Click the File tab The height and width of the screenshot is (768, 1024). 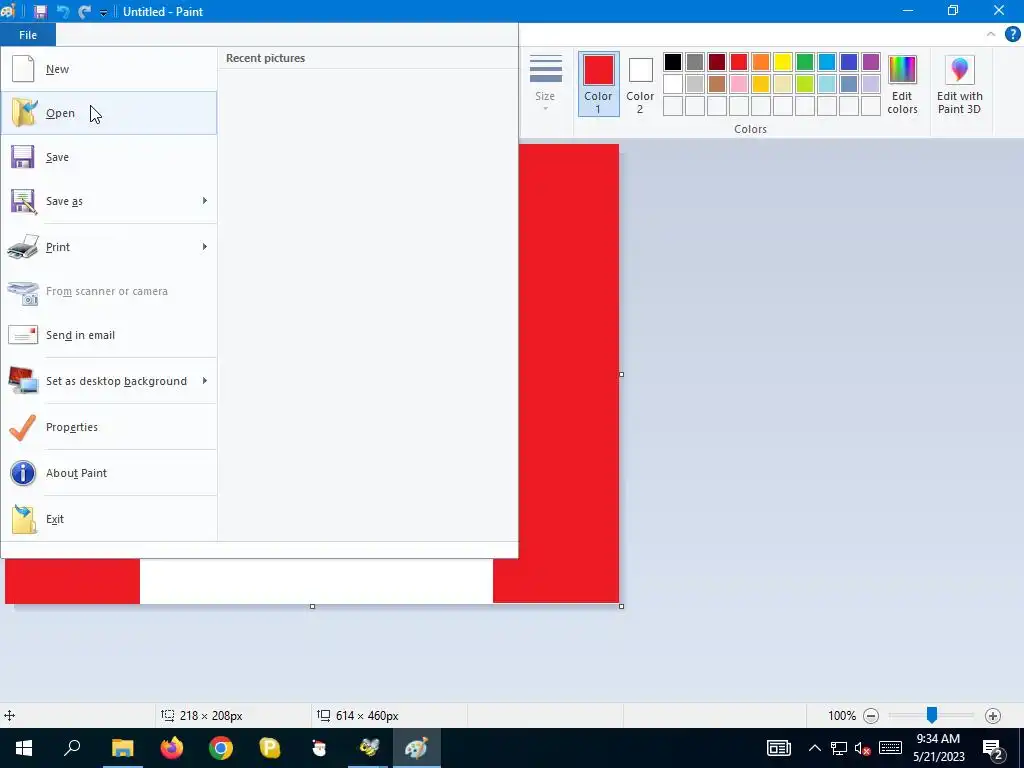click(28, 35)
